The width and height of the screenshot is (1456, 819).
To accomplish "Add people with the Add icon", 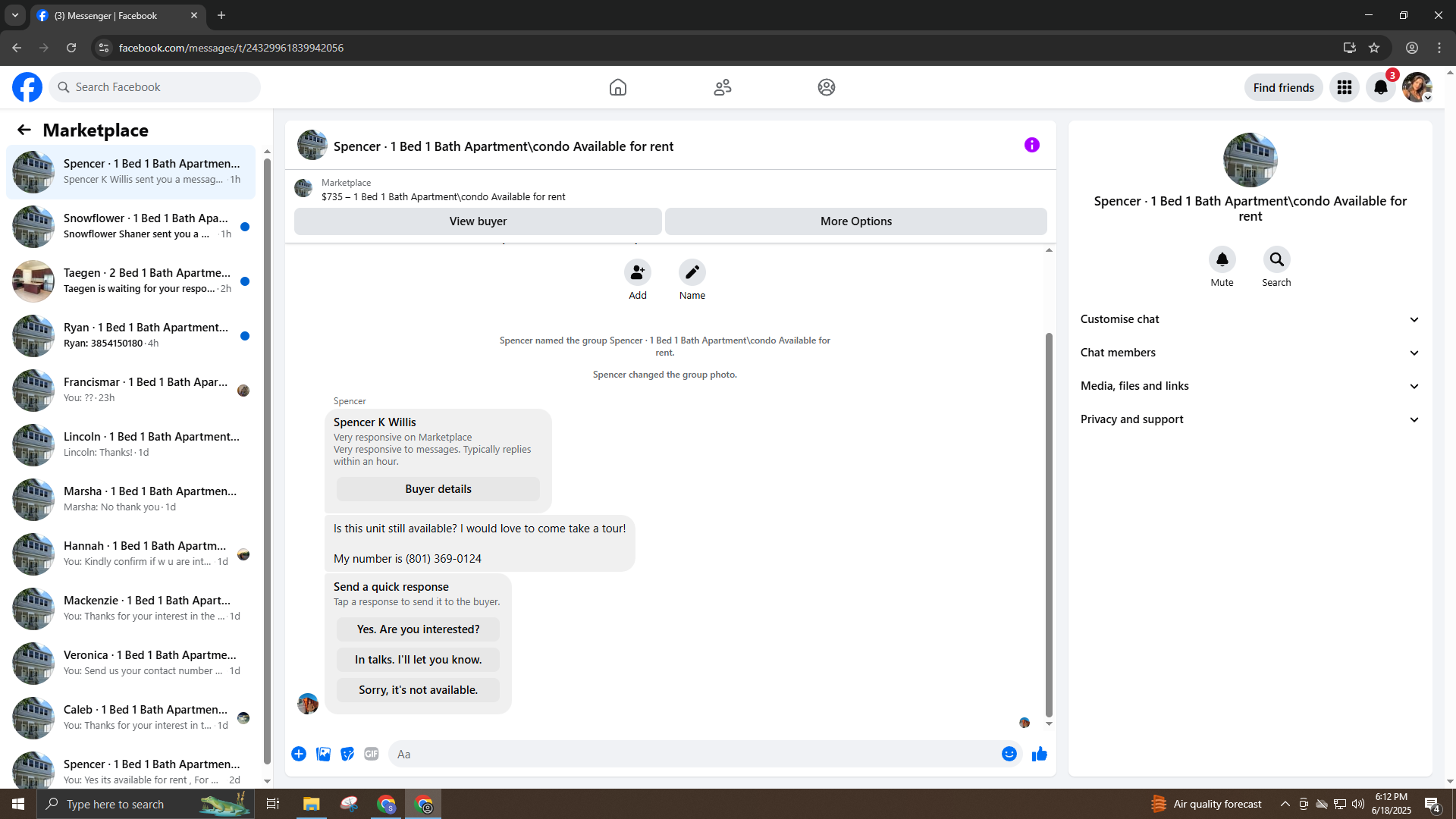I will (638, 272).
